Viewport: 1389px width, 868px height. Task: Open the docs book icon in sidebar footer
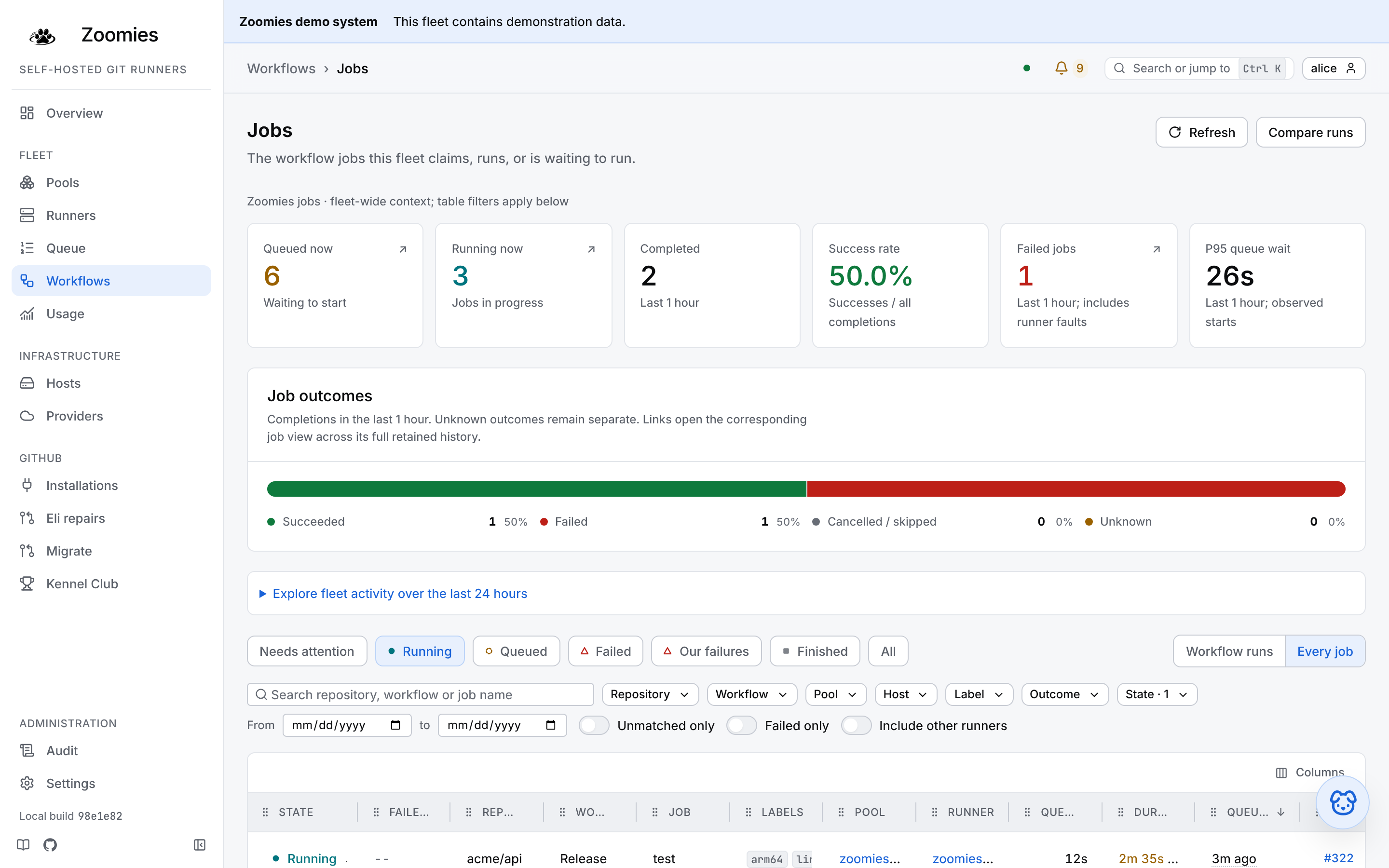tap(24, 844)
